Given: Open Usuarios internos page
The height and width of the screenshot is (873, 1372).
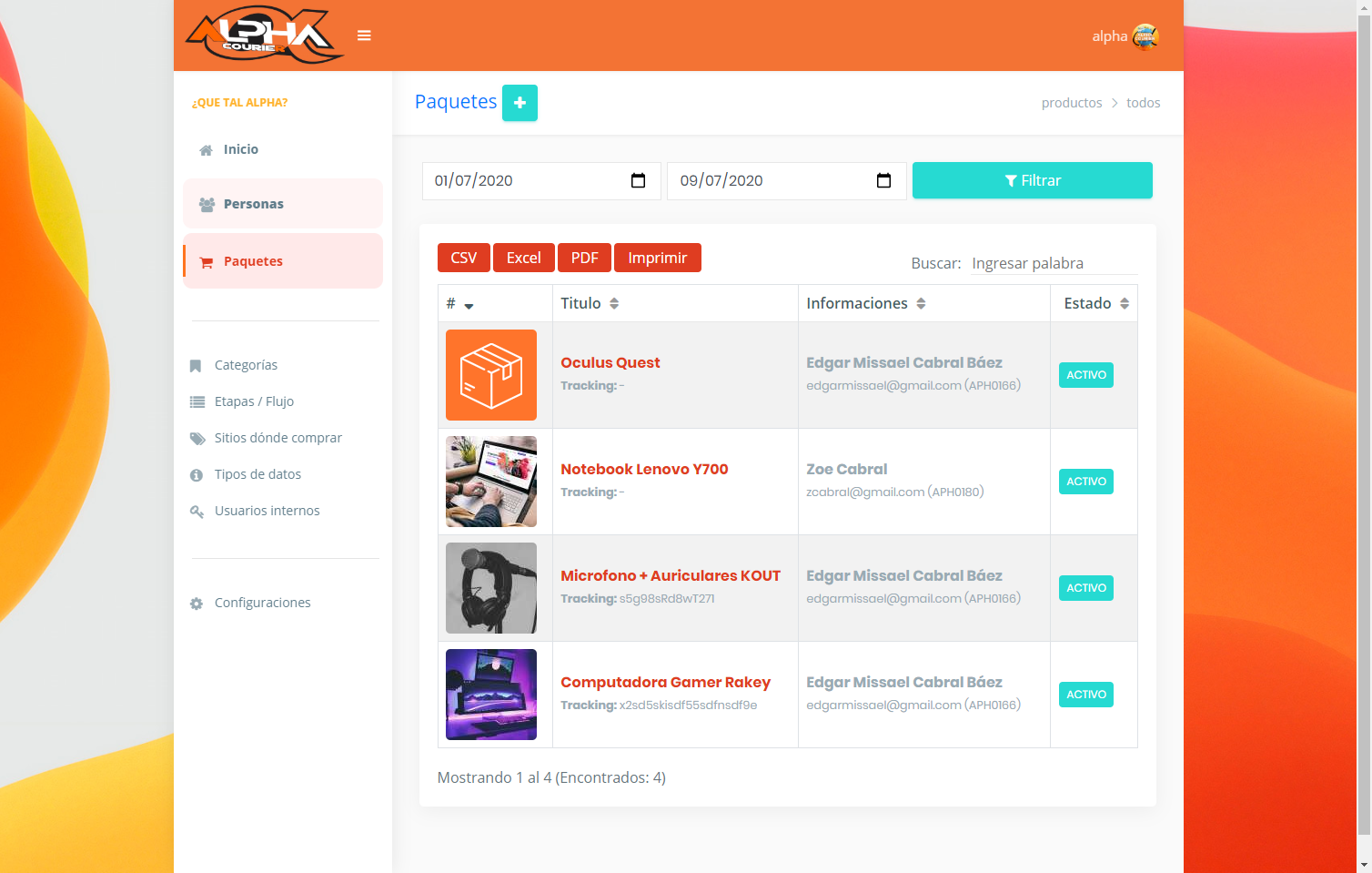Looking at the screenshot, I should tap(267, 511).
